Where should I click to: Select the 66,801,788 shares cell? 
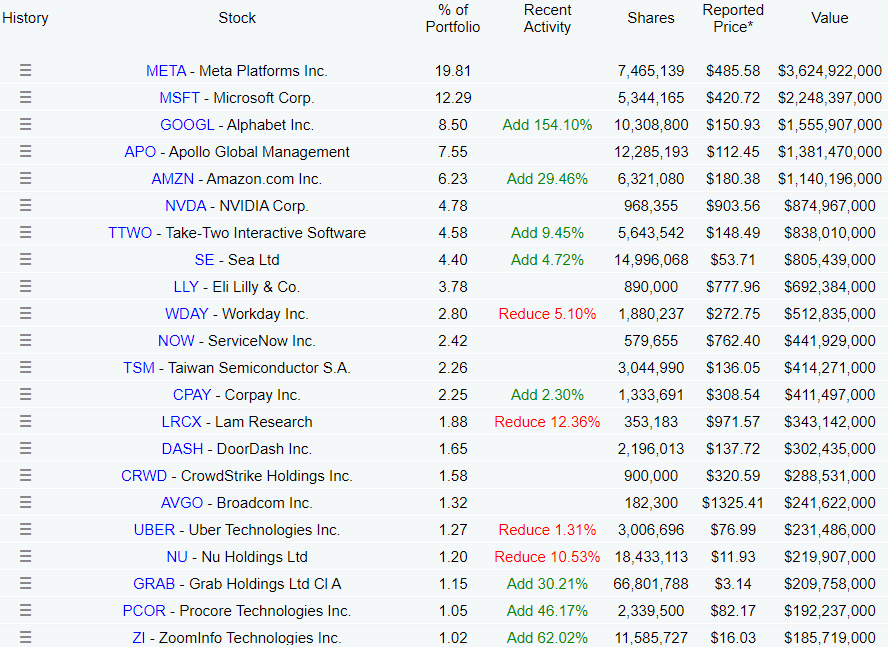[651, 583]
